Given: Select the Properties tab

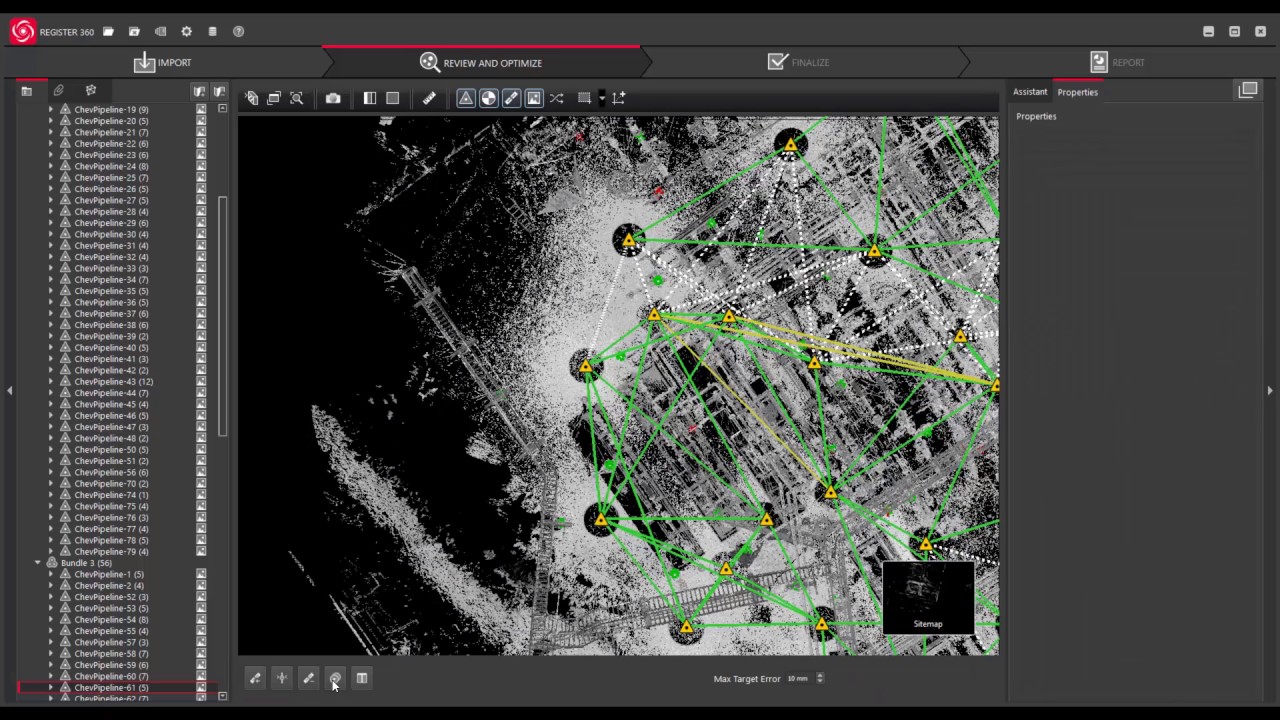Looking at the screenshot, I should click(1077, 92).
